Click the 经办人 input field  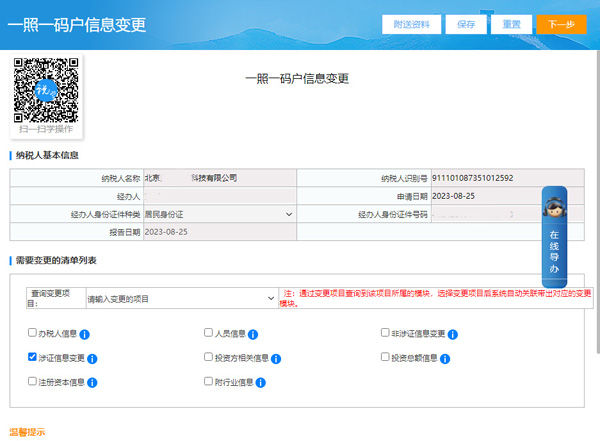point(219,196)
